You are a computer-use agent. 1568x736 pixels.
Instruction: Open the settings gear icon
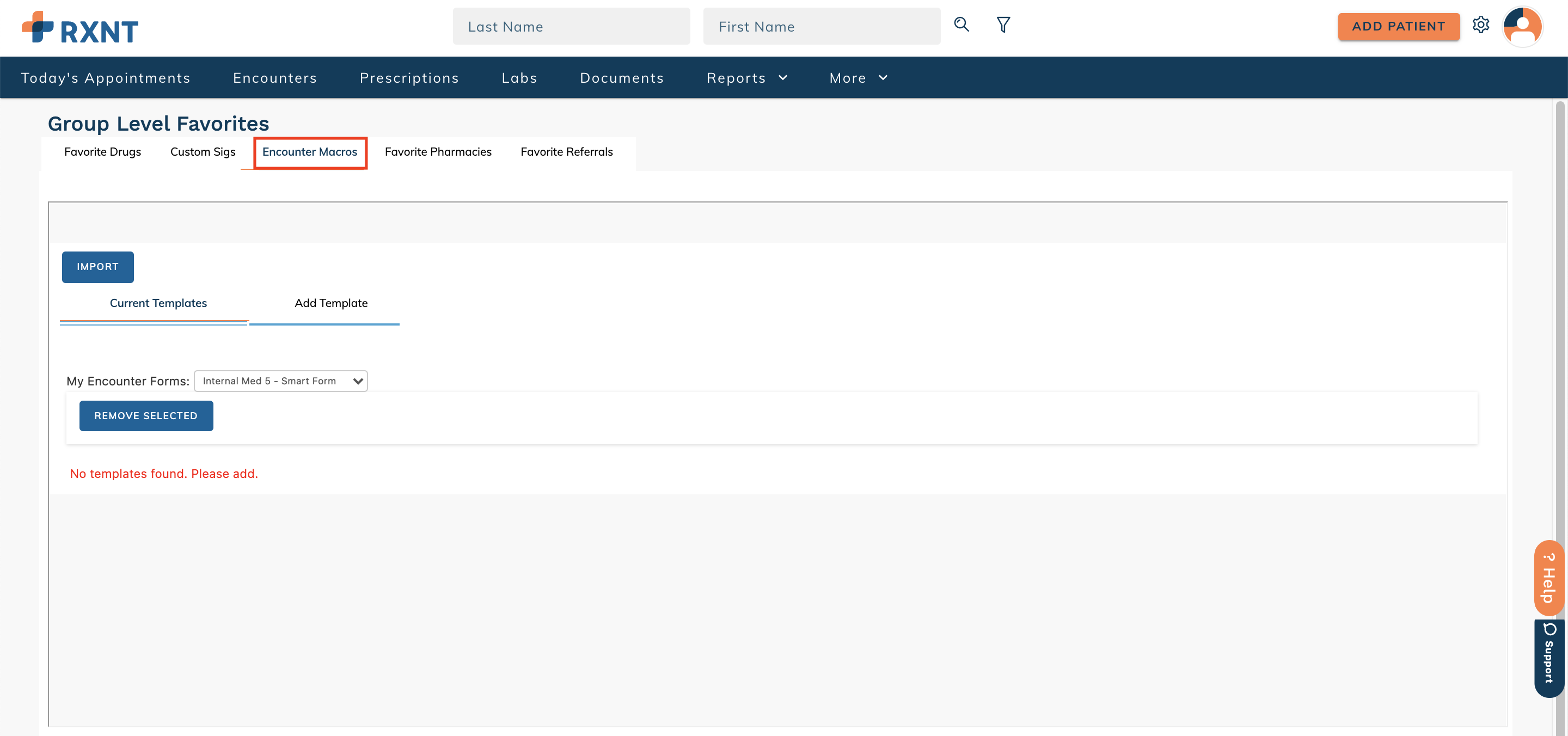tap(1482, 25)
